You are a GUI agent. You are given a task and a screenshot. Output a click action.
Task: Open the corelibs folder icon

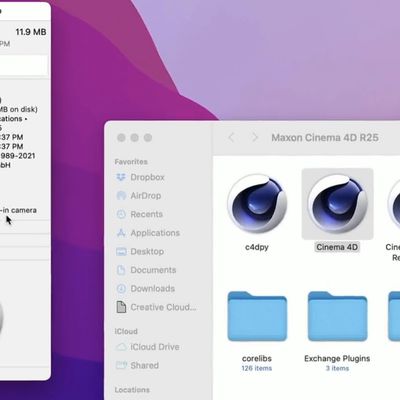pos(257,316)
